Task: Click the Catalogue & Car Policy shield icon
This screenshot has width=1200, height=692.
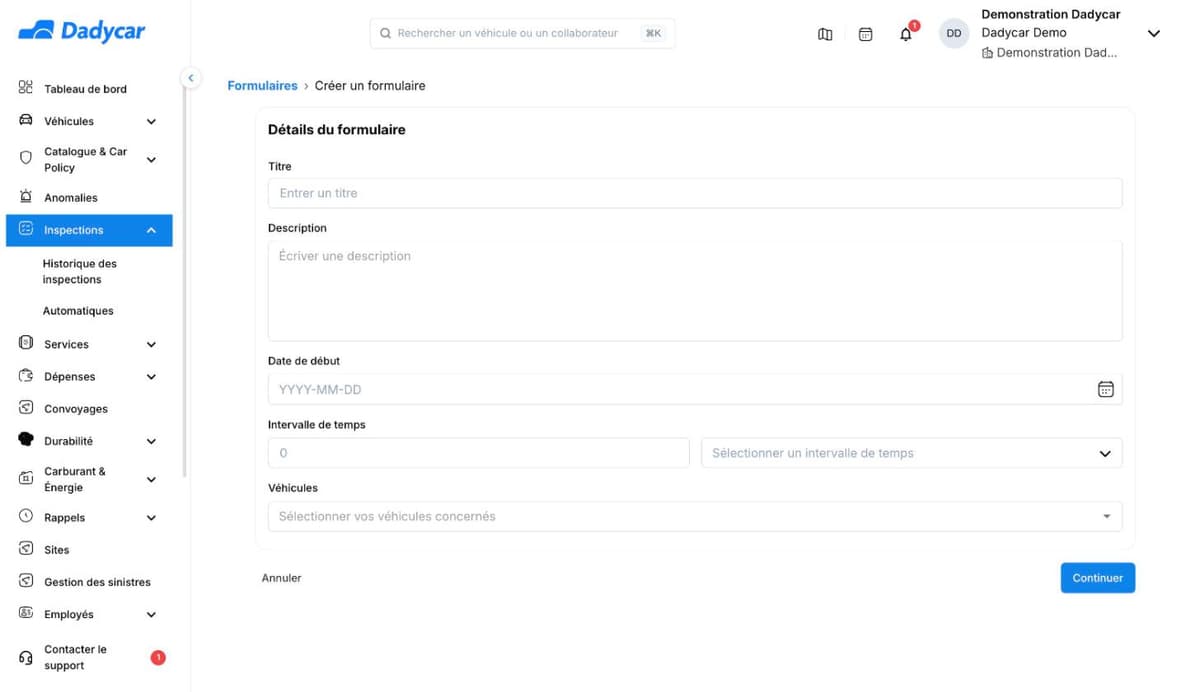Action: (26, 158)
